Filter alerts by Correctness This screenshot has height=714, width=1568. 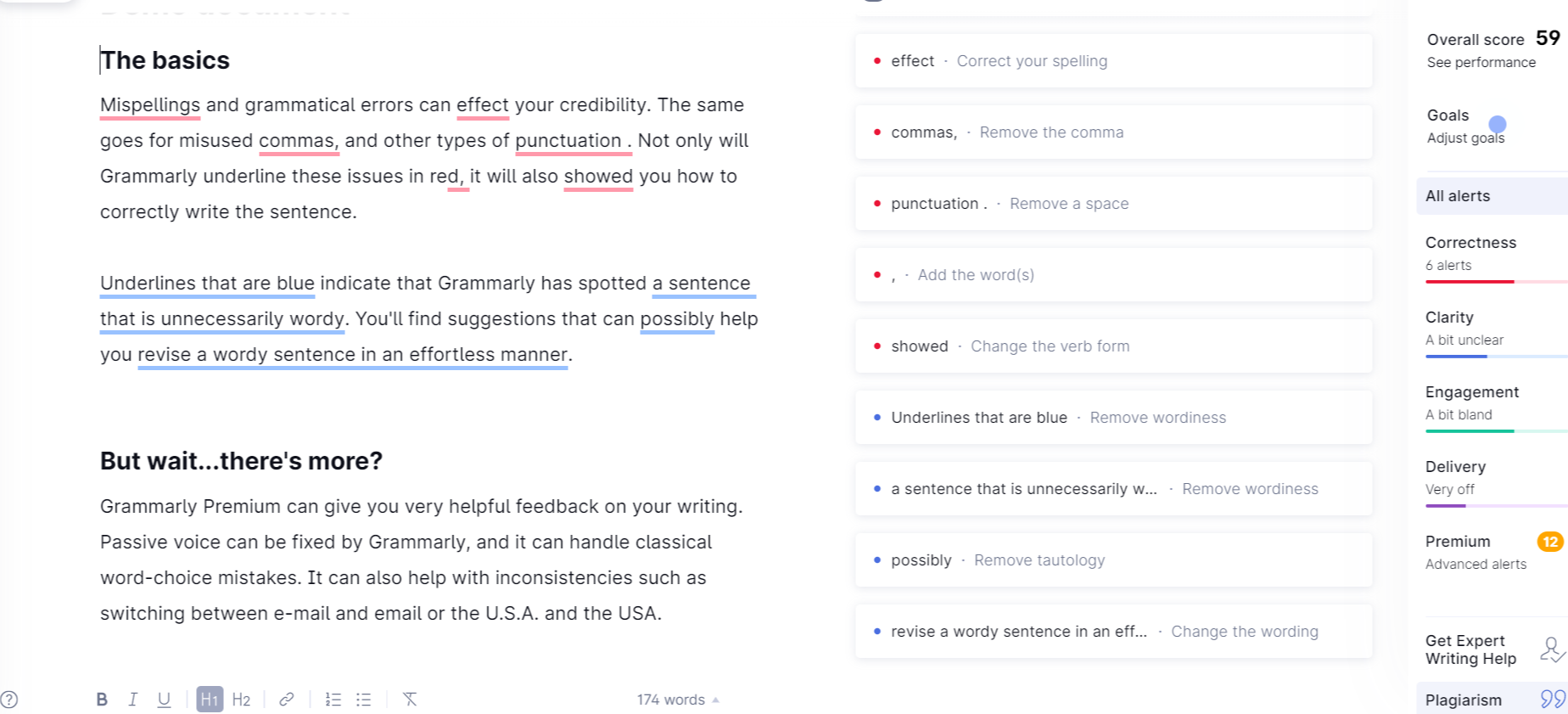tap(1470, 242)
